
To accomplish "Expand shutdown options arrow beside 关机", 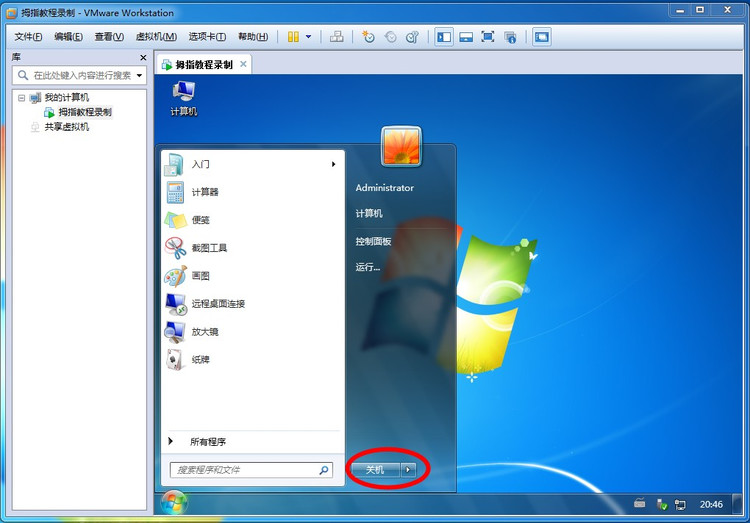I will coord(408,470).
